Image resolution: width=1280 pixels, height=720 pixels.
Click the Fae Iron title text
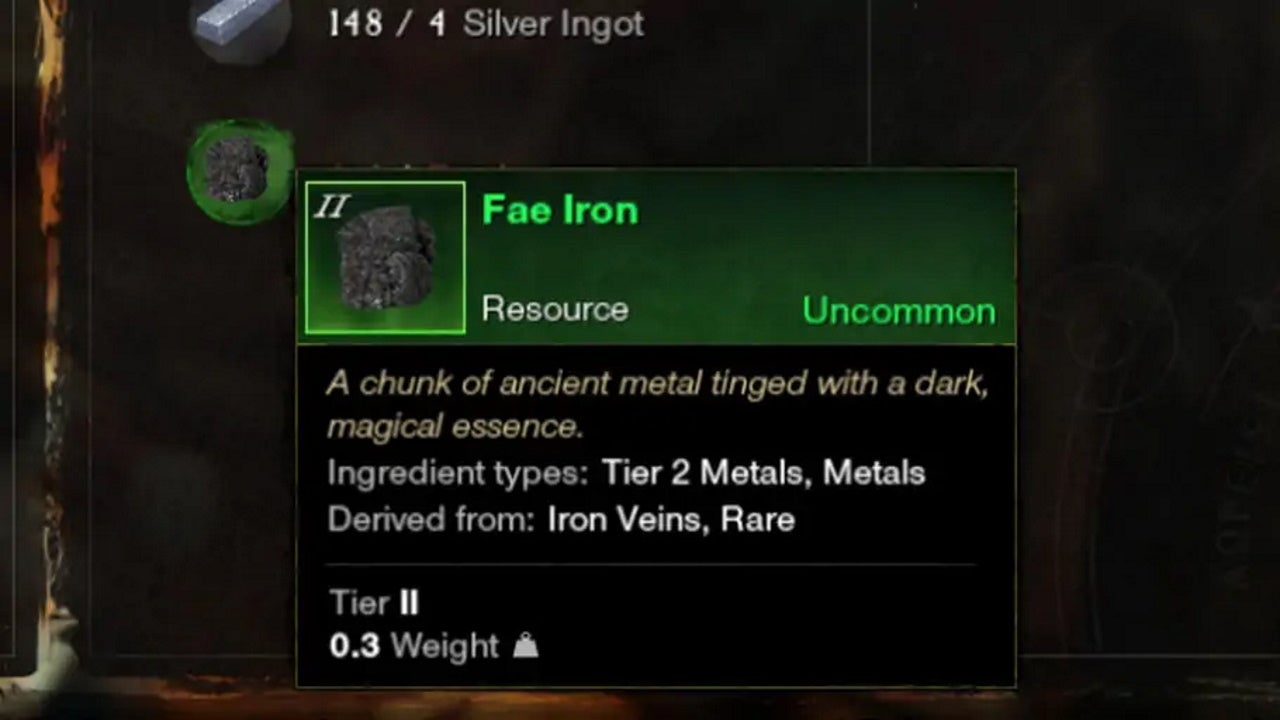pos(560,210)
